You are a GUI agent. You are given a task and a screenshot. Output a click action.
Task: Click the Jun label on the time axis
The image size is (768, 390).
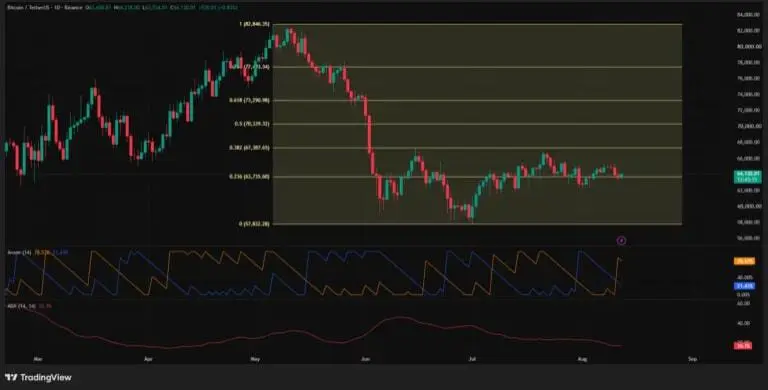tap(365, 359)
